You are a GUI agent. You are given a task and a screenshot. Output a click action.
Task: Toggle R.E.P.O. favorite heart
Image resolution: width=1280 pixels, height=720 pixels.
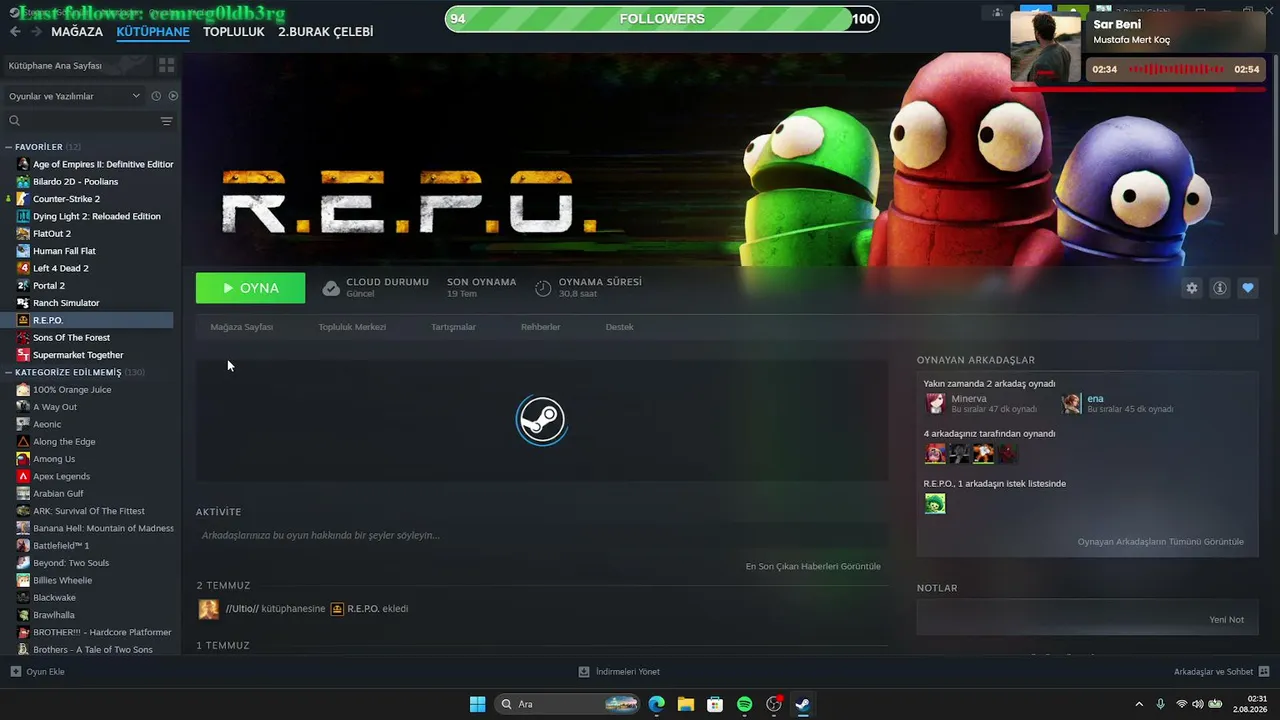click(1248, 288)
